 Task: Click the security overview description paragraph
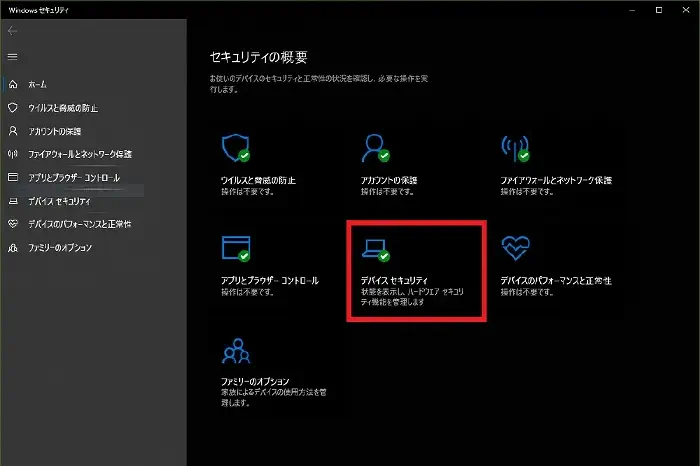(319, 84)
